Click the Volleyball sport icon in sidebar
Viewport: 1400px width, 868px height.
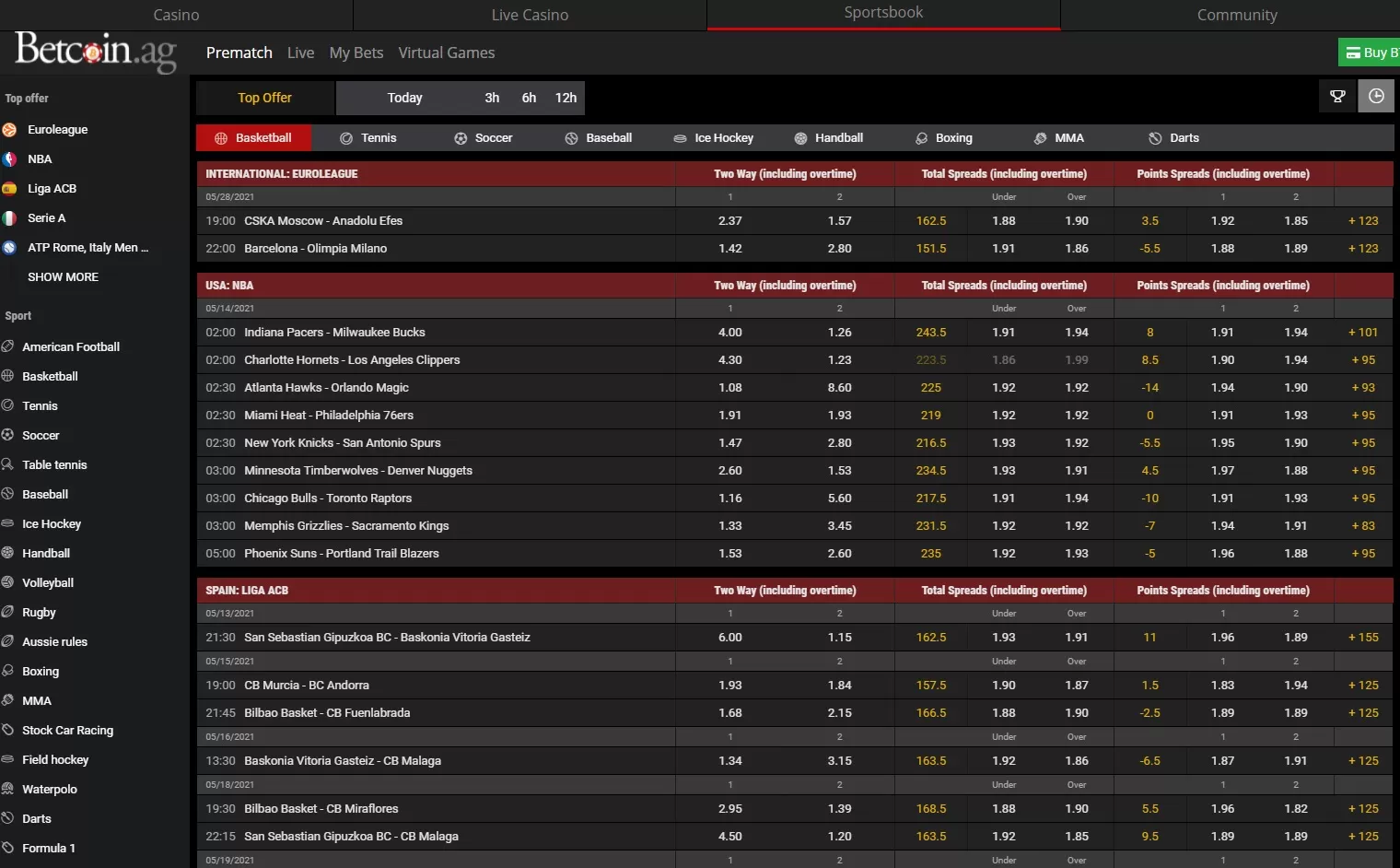coord(7,582)
